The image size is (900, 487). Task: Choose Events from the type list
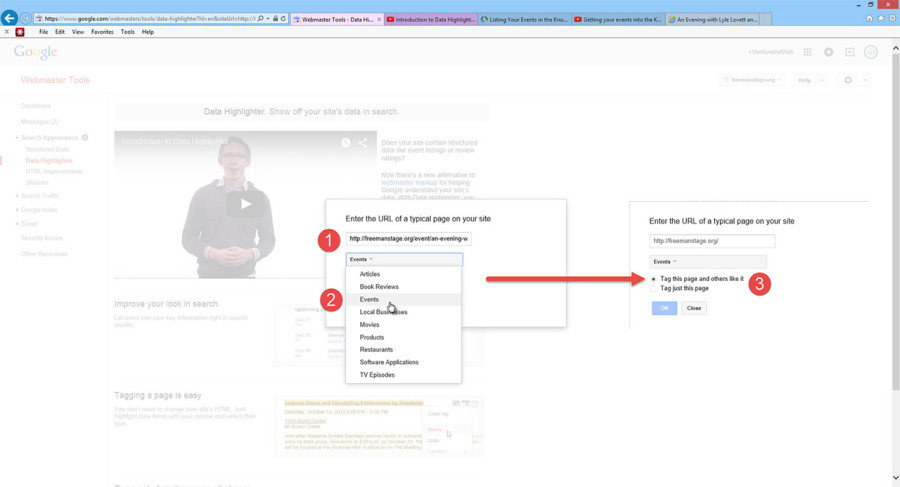coord(403,300)
